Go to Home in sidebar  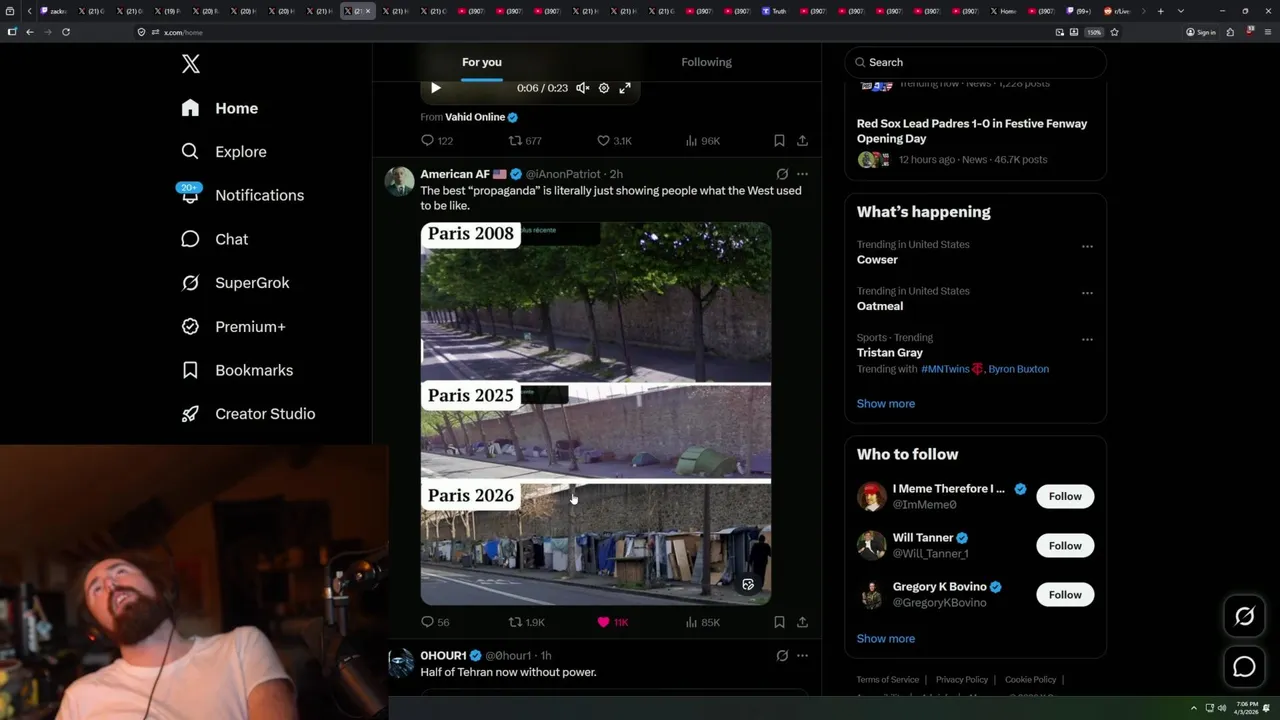click(220, 108)
